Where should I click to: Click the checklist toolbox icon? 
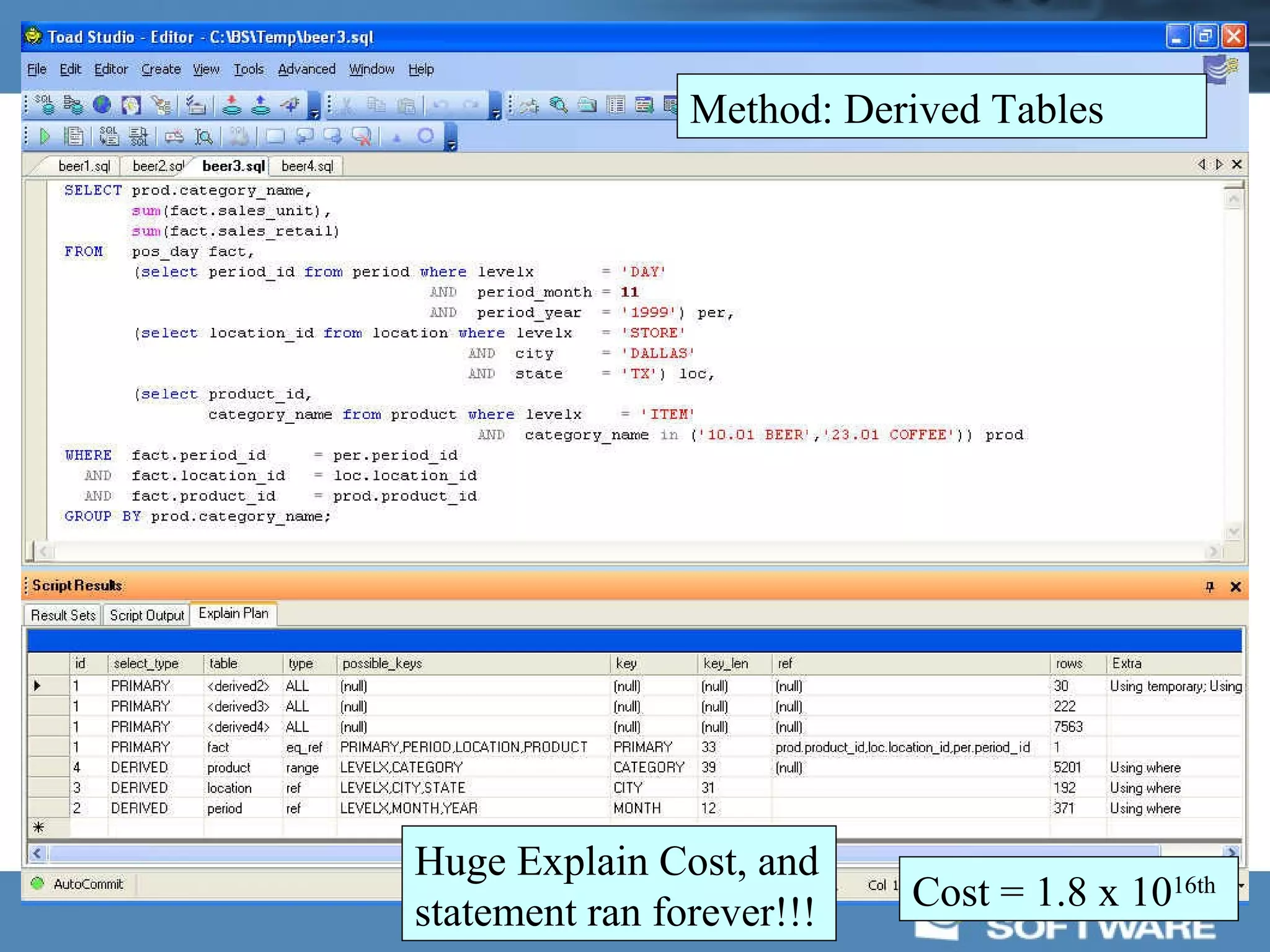[x=197, y=105]
